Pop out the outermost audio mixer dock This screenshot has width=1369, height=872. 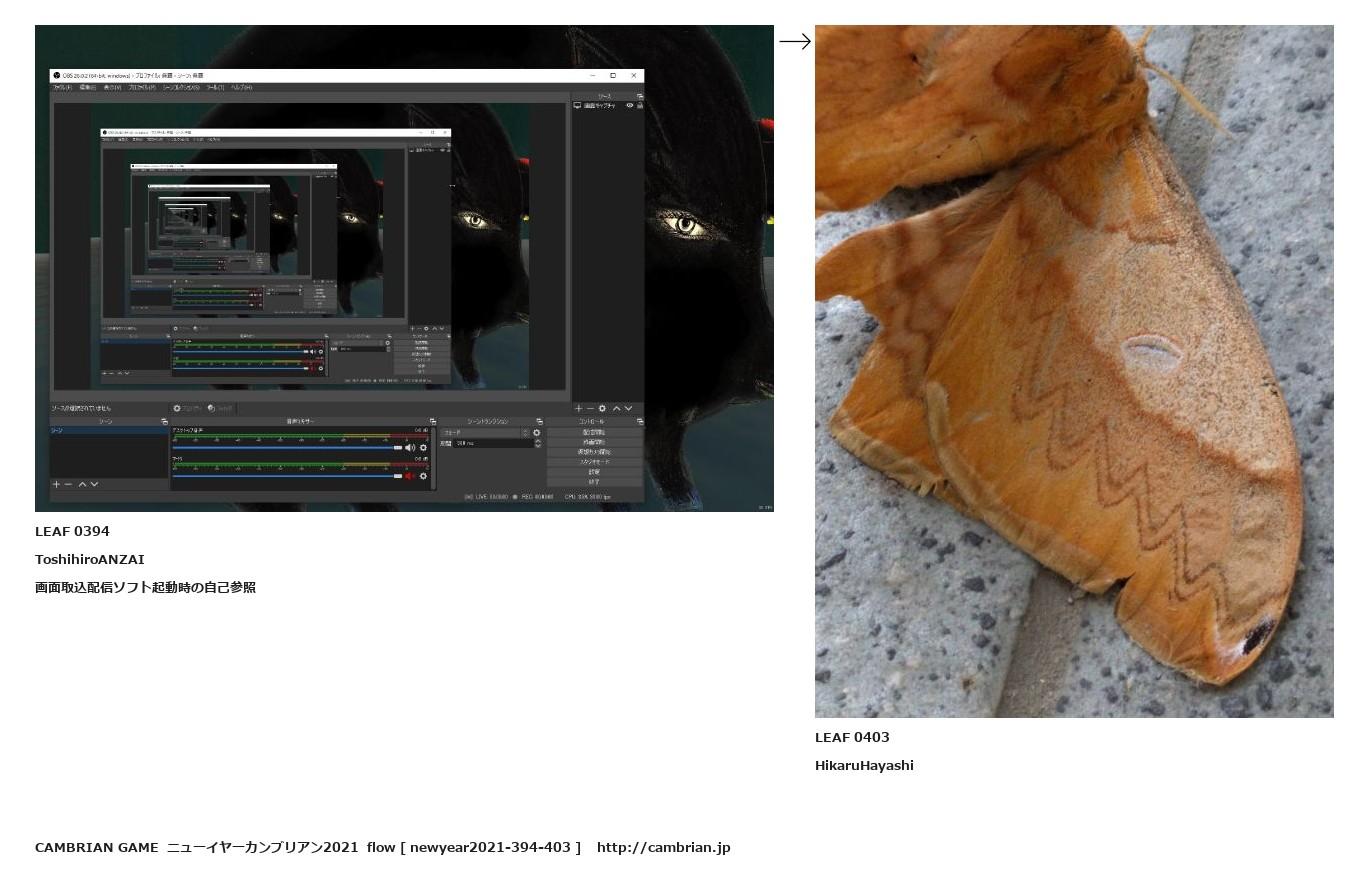pyautogui.click(x=432, y=422)
